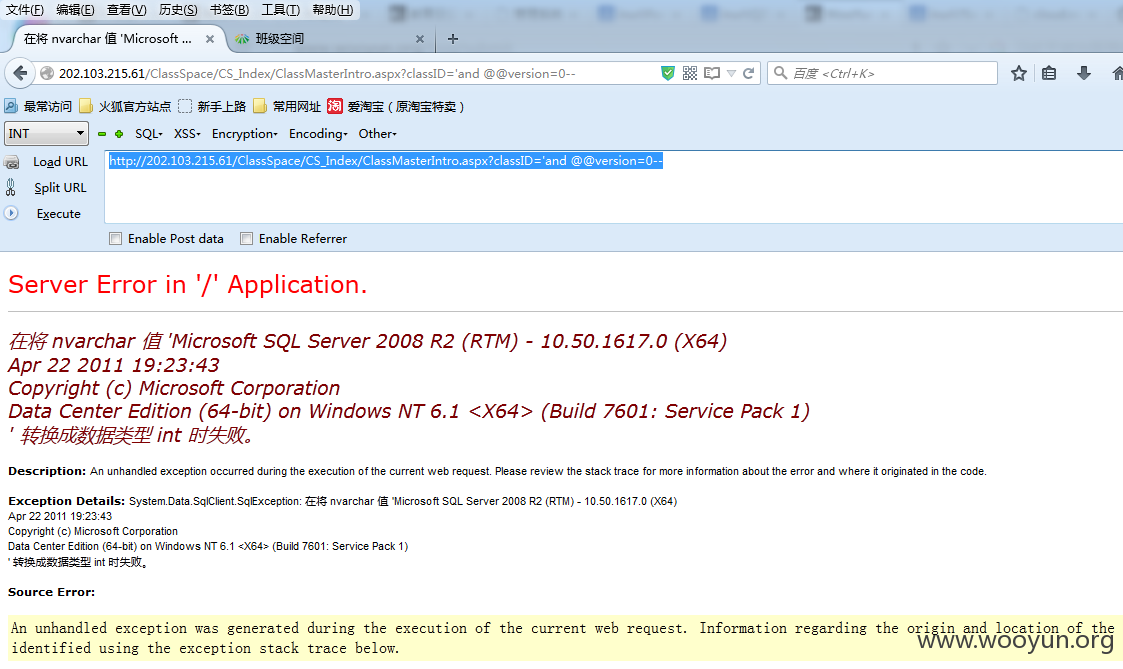Open the 文件(F) menu

[25, 9]
